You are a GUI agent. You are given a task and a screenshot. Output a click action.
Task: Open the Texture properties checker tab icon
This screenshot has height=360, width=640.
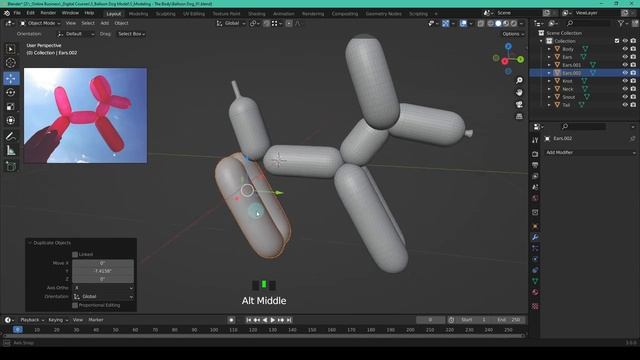535,306
